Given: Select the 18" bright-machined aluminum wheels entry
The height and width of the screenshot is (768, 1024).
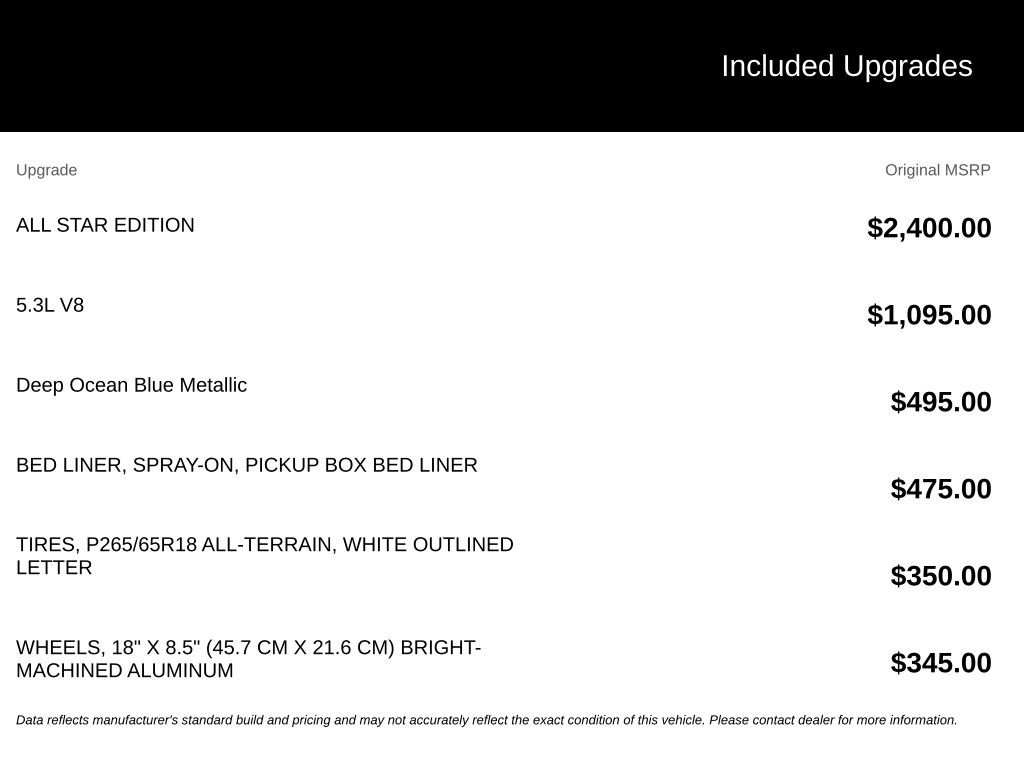Looking at the screenshot, I should [x=248, y=659].
